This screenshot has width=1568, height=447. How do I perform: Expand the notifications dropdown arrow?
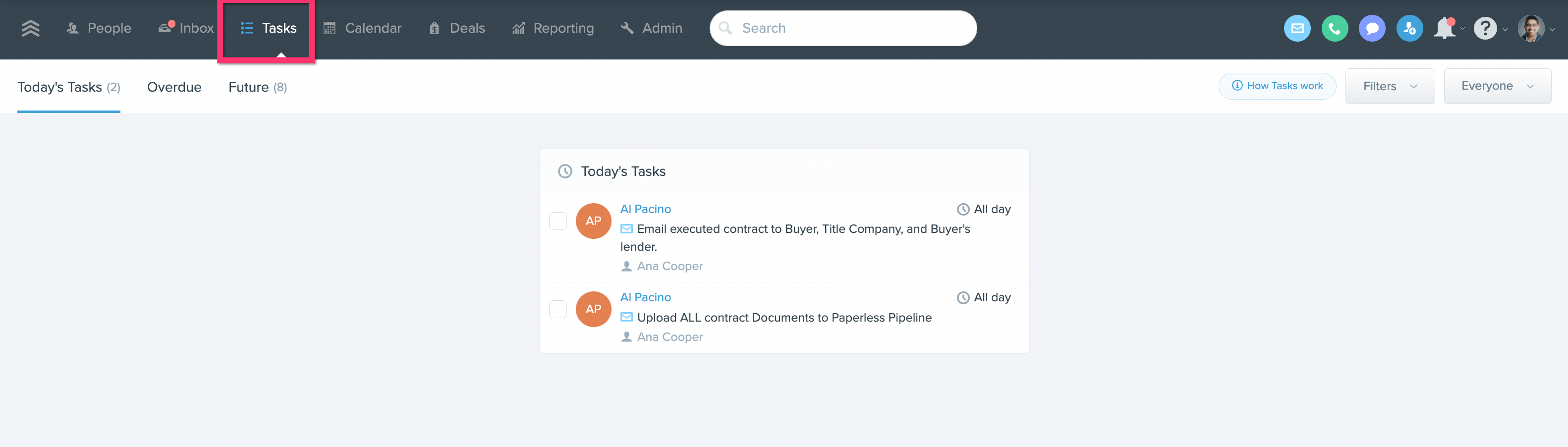point(1462,29)
